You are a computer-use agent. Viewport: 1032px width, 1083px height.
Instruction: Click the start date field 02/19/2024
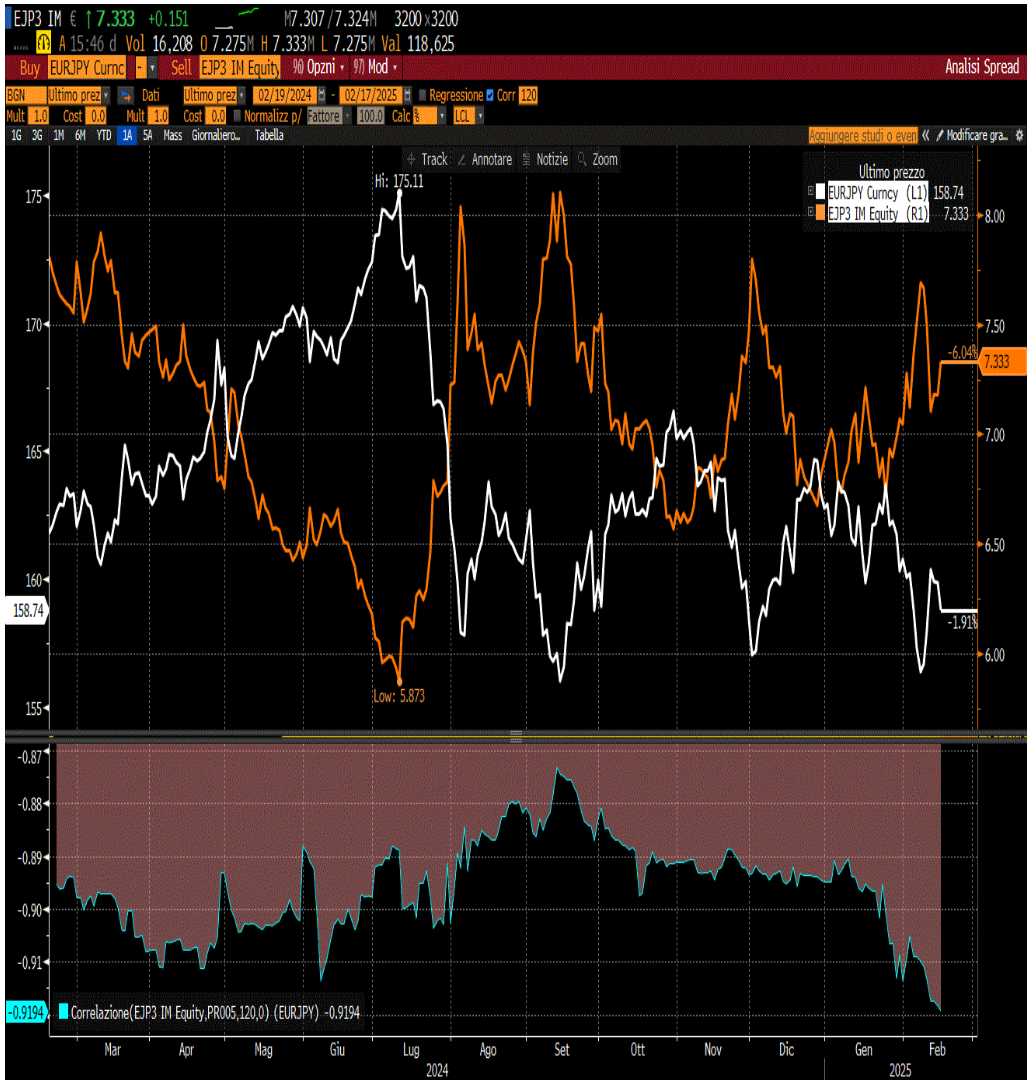[x=285, y=95]
